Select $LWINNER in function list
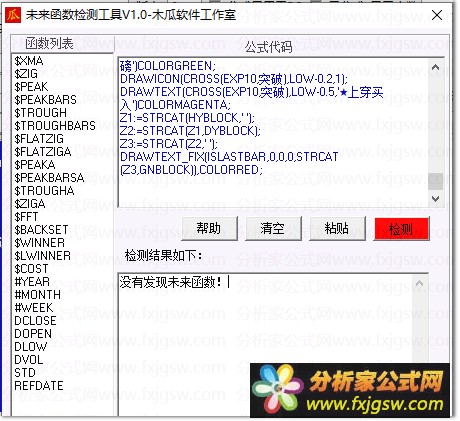 [43, 256]
